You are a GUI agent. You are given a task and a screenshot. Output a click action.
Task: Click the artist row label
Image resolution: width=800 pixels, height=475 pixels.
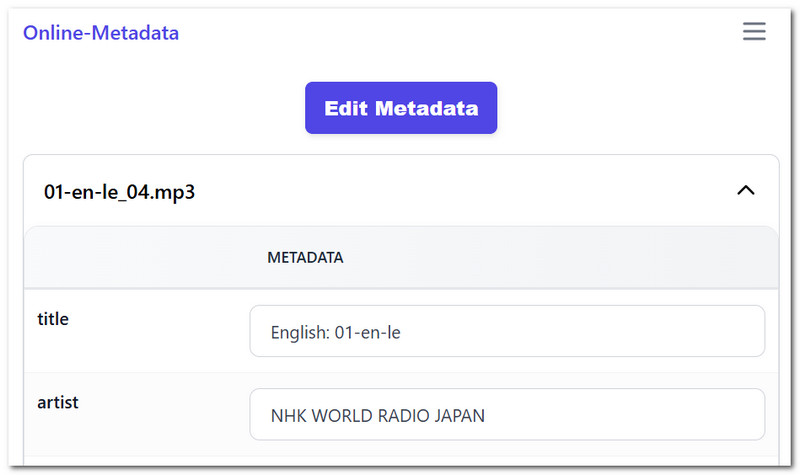(58, 403)
